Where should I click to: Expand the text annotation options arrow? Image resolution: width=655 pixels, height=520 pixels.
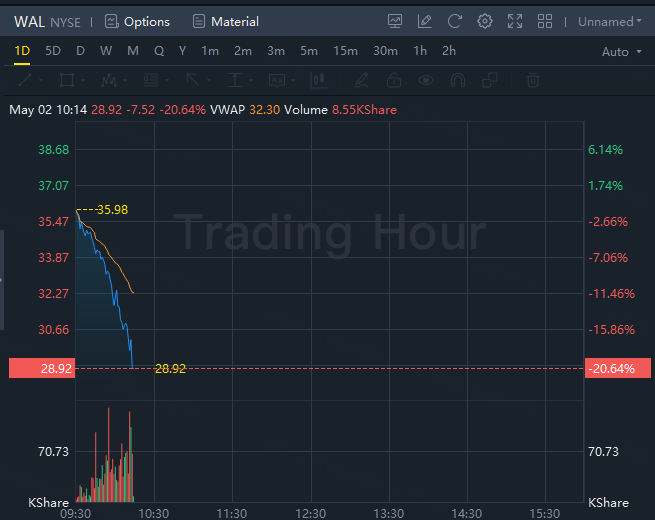pyautogui.click(x=293, y=80)
